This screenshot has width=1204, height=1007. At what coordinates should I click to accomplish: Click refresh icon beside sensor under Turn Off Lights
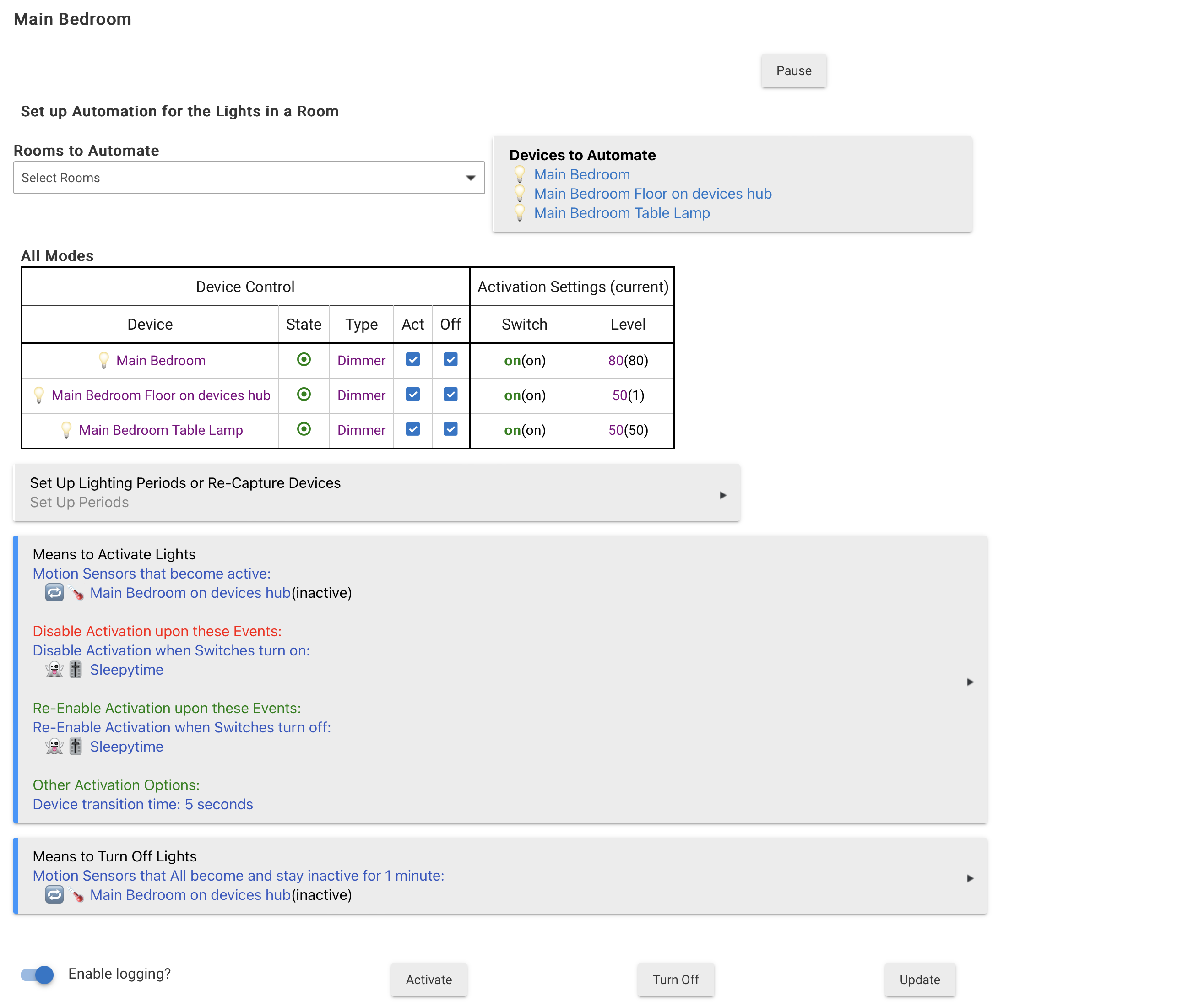coord(54,895)
